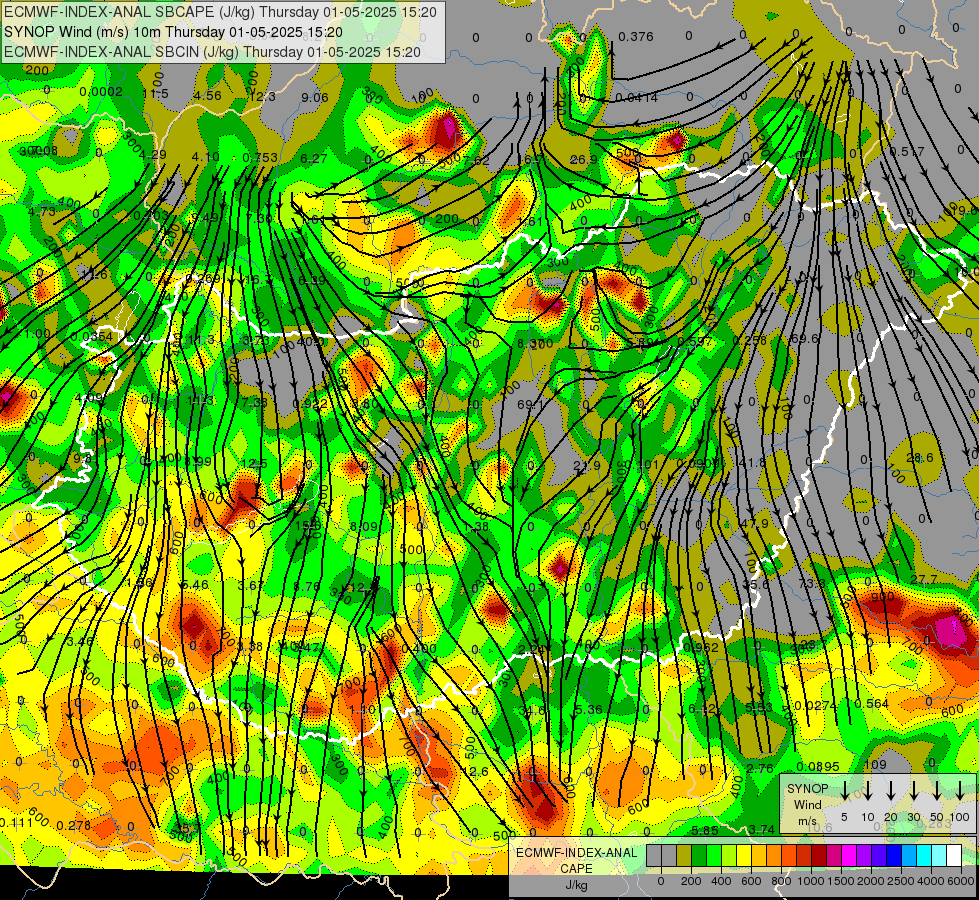The image size is (979, 900).
Task: Click the J/kg unit label in legend
Action: [x=576, y=885]
